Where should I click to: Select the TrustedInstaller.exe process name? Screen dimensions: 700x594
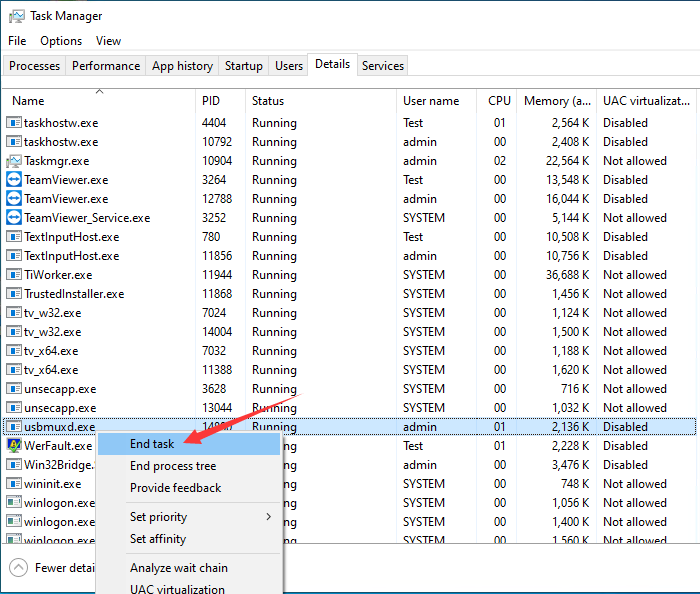pos(74,294)
